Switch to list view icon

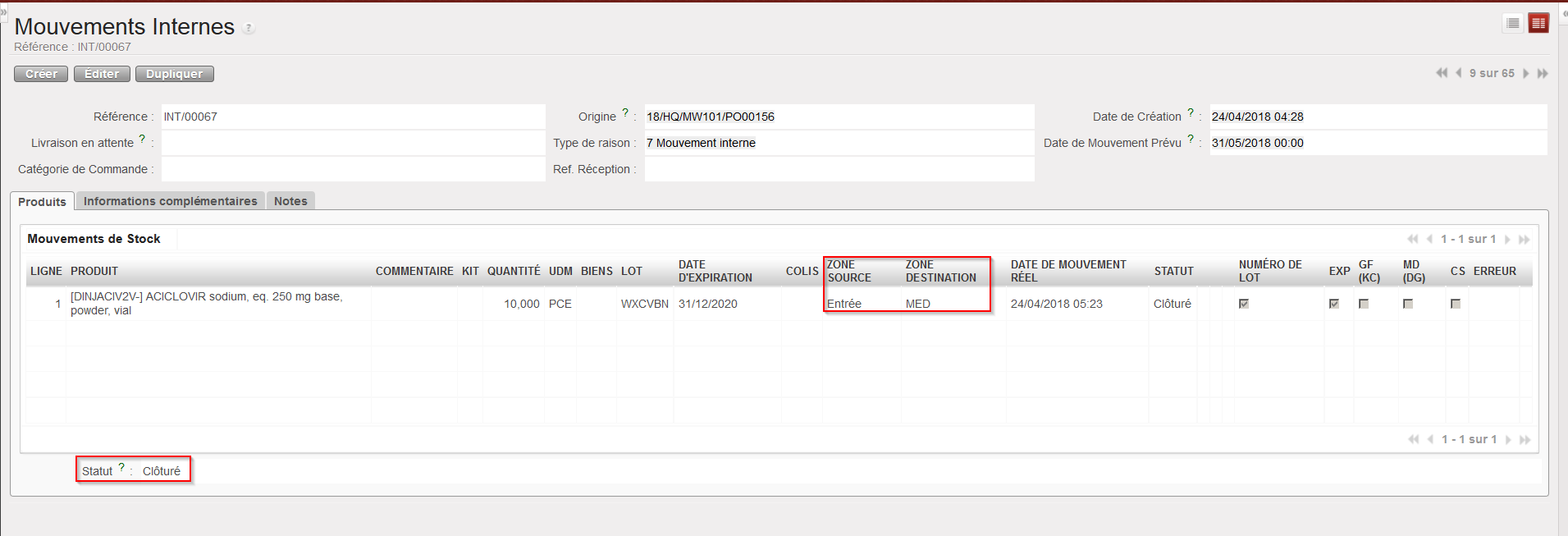pos(1512,23)
